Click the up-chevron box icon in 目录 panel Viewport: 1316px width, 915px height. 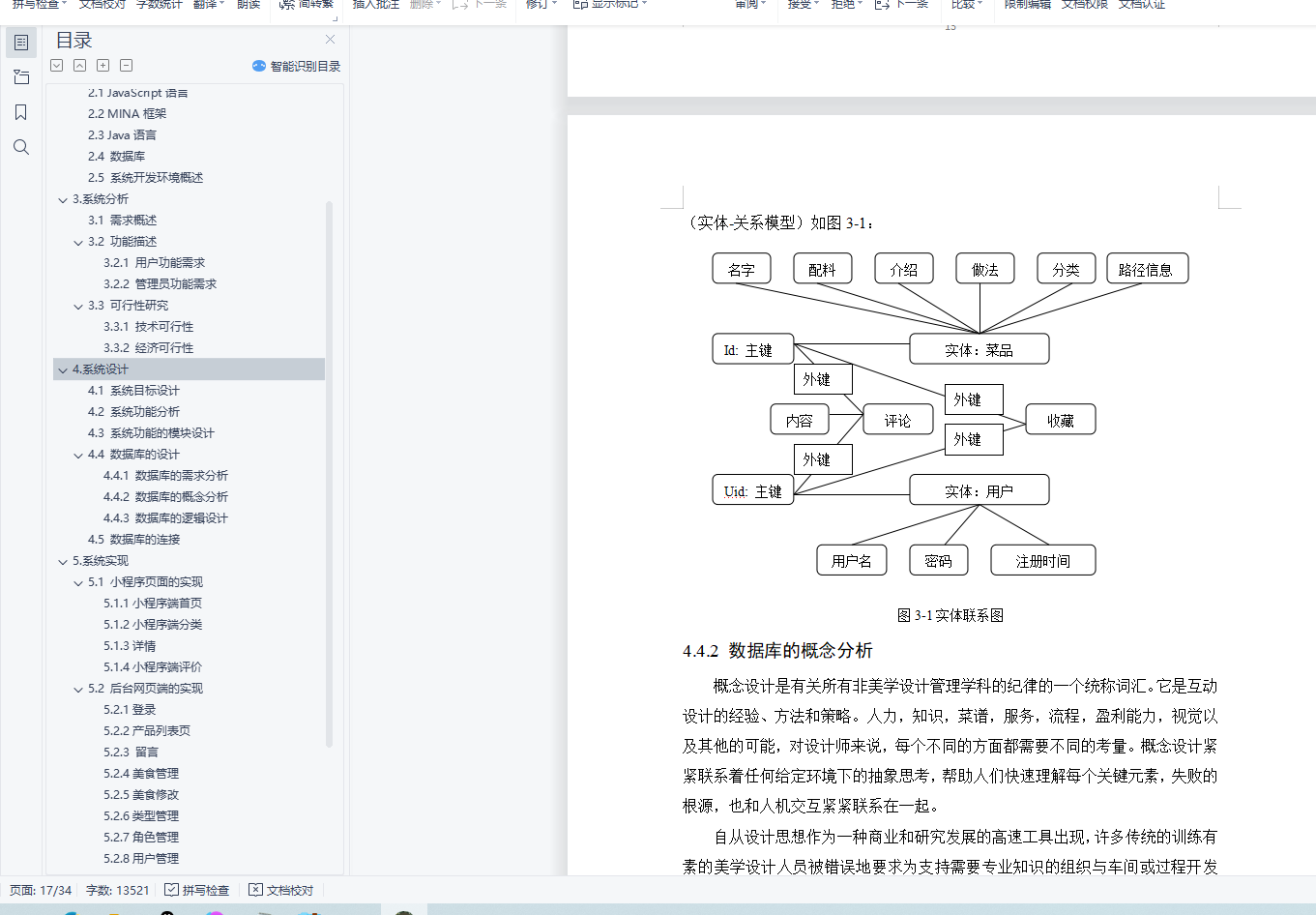pyautogui.click(x=80, y=66)
